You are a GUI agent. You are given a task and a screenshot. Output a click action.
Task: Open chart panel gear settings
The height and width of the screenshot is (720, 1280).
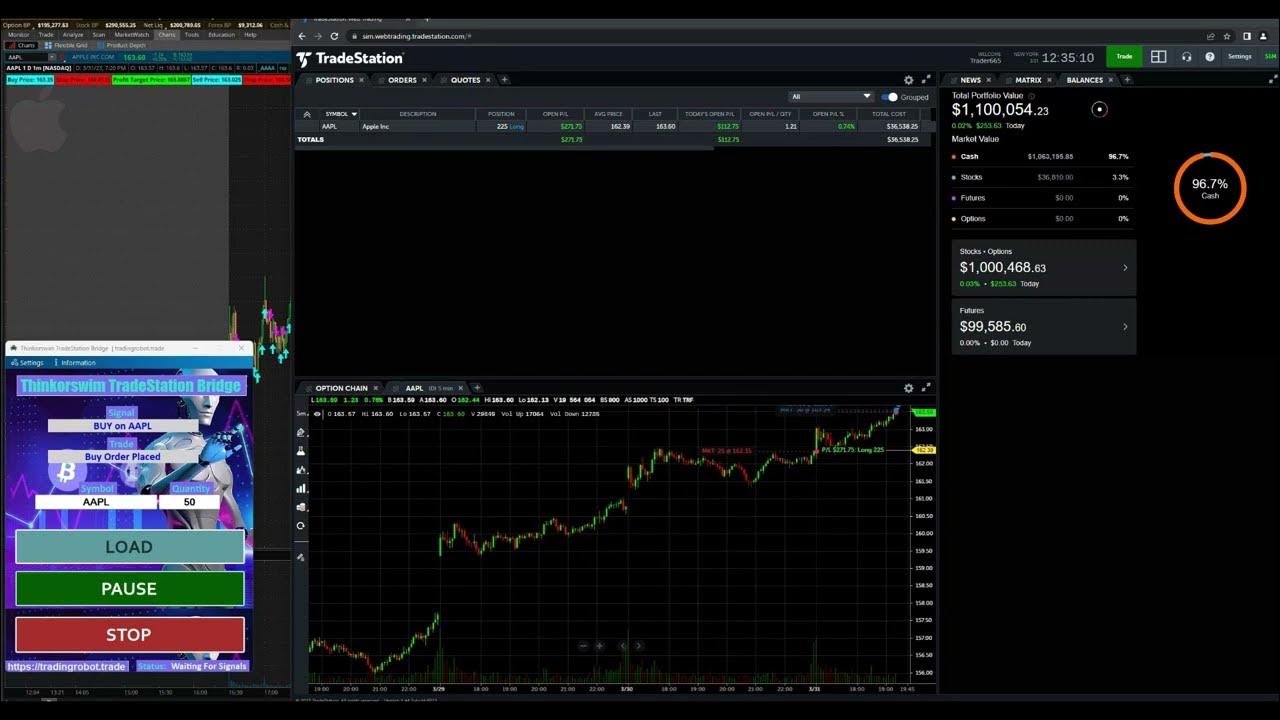coord(908,388)
